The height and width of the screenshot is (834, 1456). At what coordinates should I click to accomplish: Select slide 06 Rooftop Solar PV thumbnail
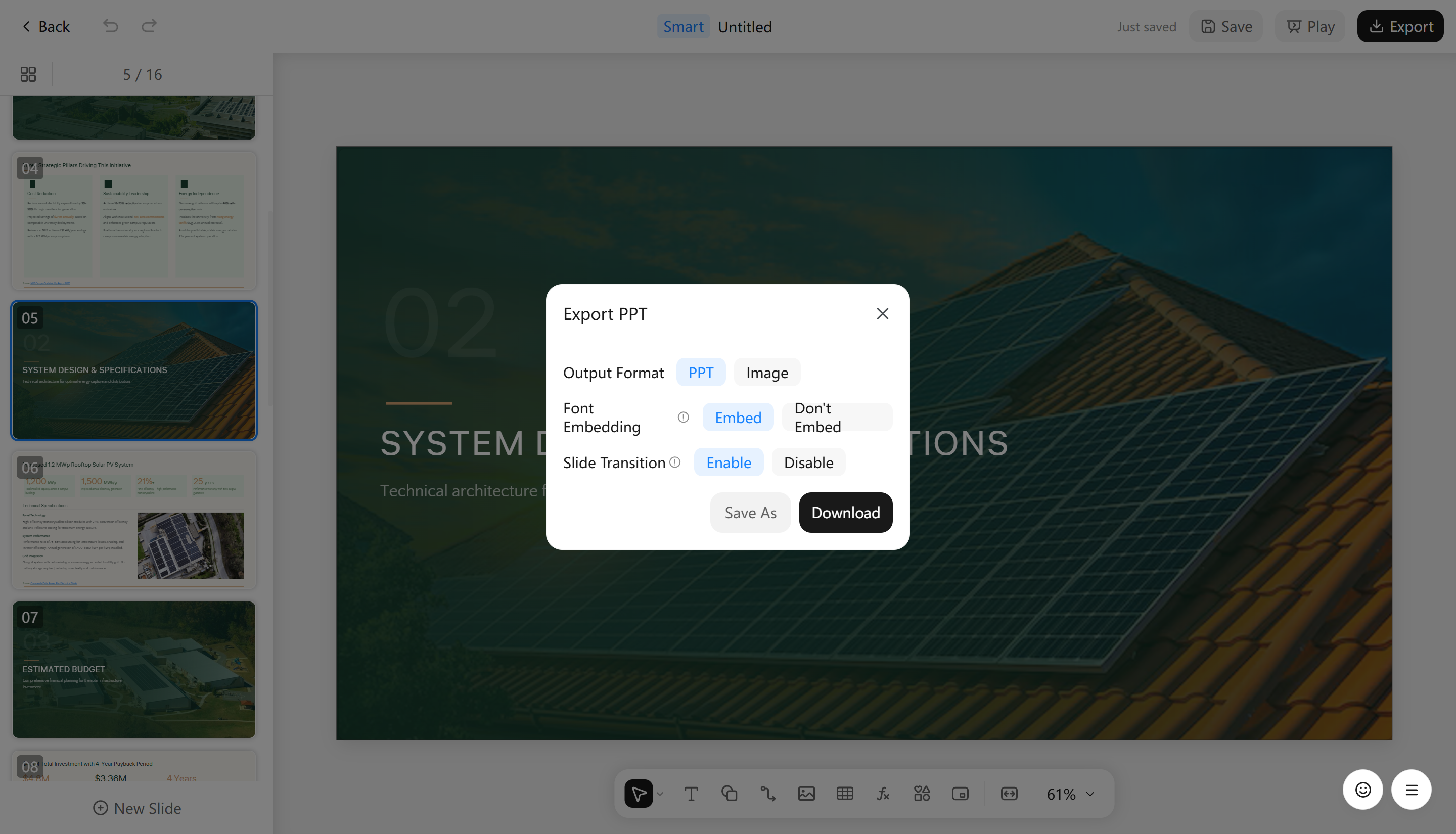point(134,520)
